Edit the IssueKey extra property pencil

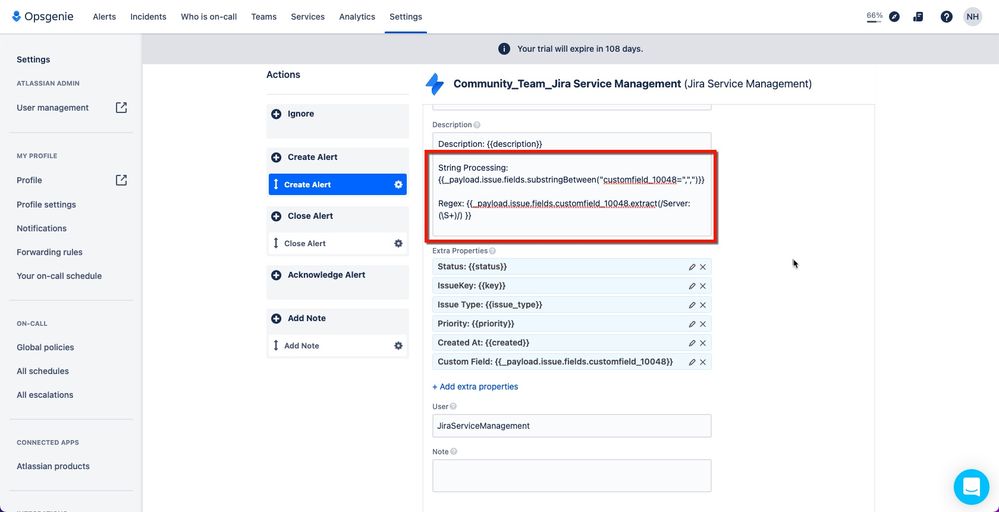(692, 286)
